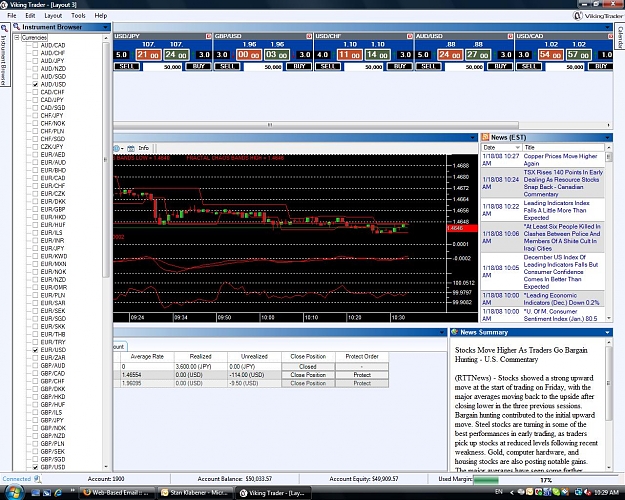Screen dimensions: 625x500
Task: Check the CHF/JPY currency checkbox
Action: click(x=35, y=116)
